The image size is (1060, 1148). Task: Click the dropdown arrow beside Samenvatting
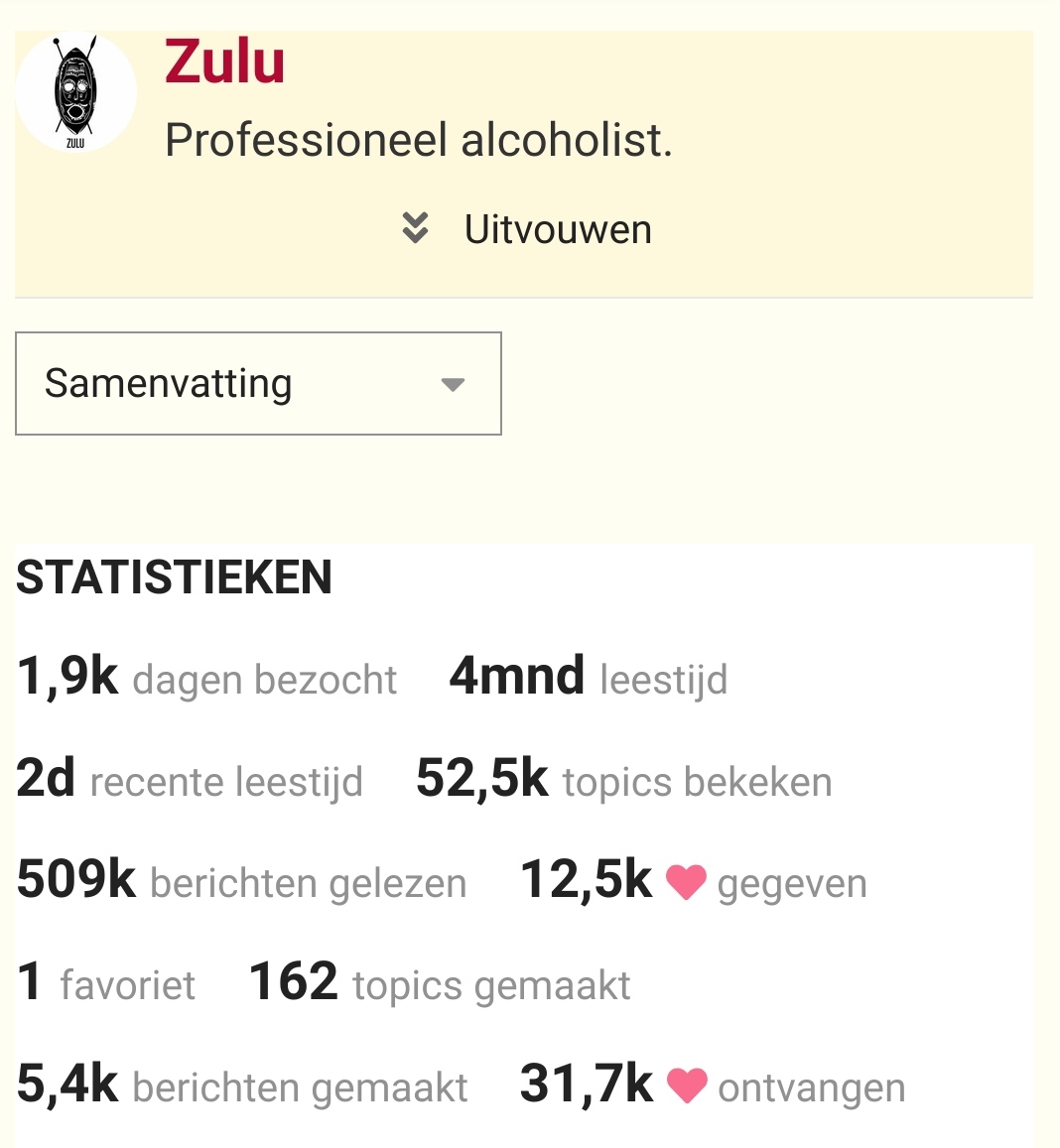(x=453, y=384)
